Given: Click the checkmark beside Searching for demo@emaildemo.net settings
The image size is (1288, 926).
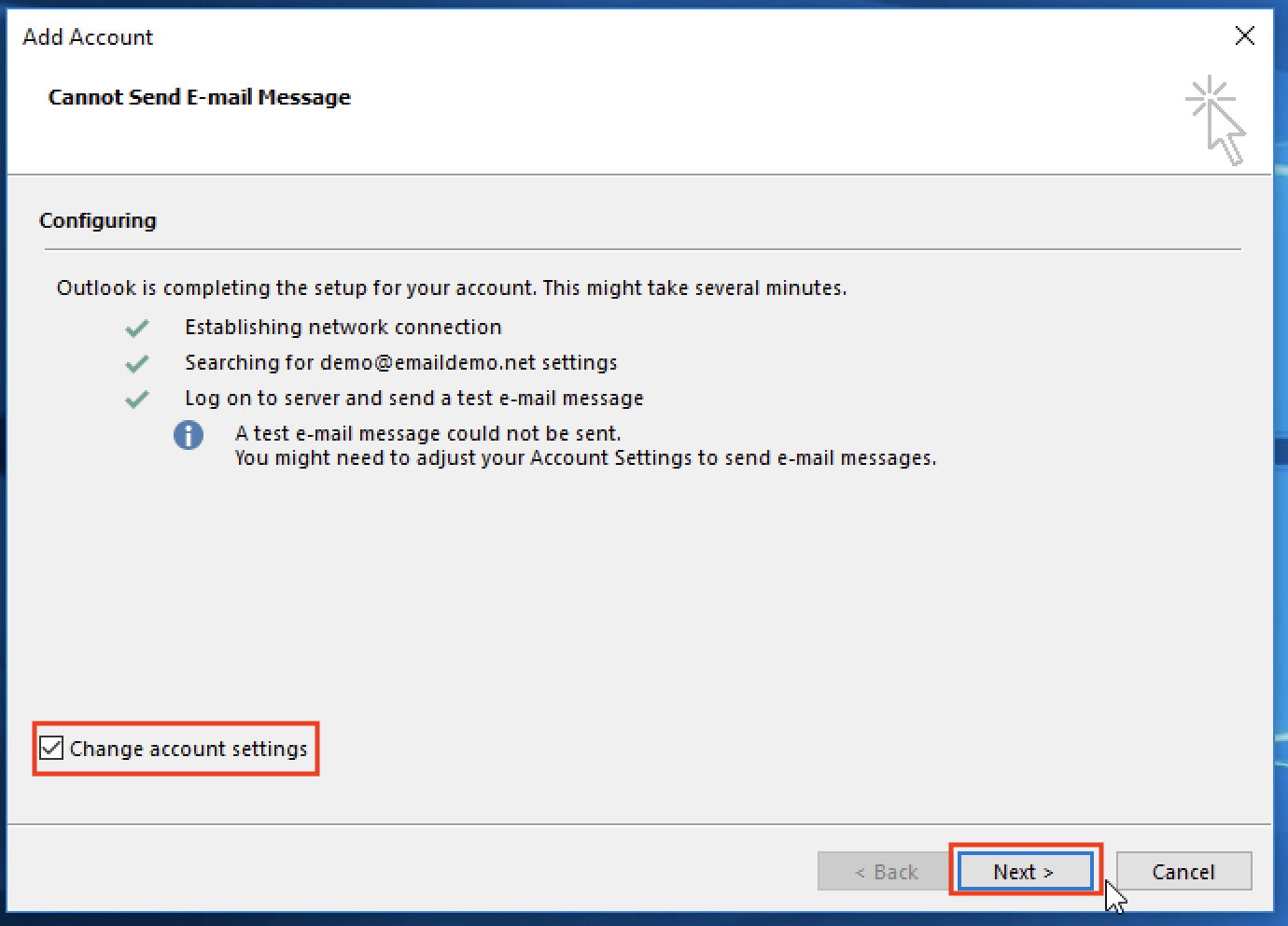Looking at the screenshot, I should (x=137, y=363).
